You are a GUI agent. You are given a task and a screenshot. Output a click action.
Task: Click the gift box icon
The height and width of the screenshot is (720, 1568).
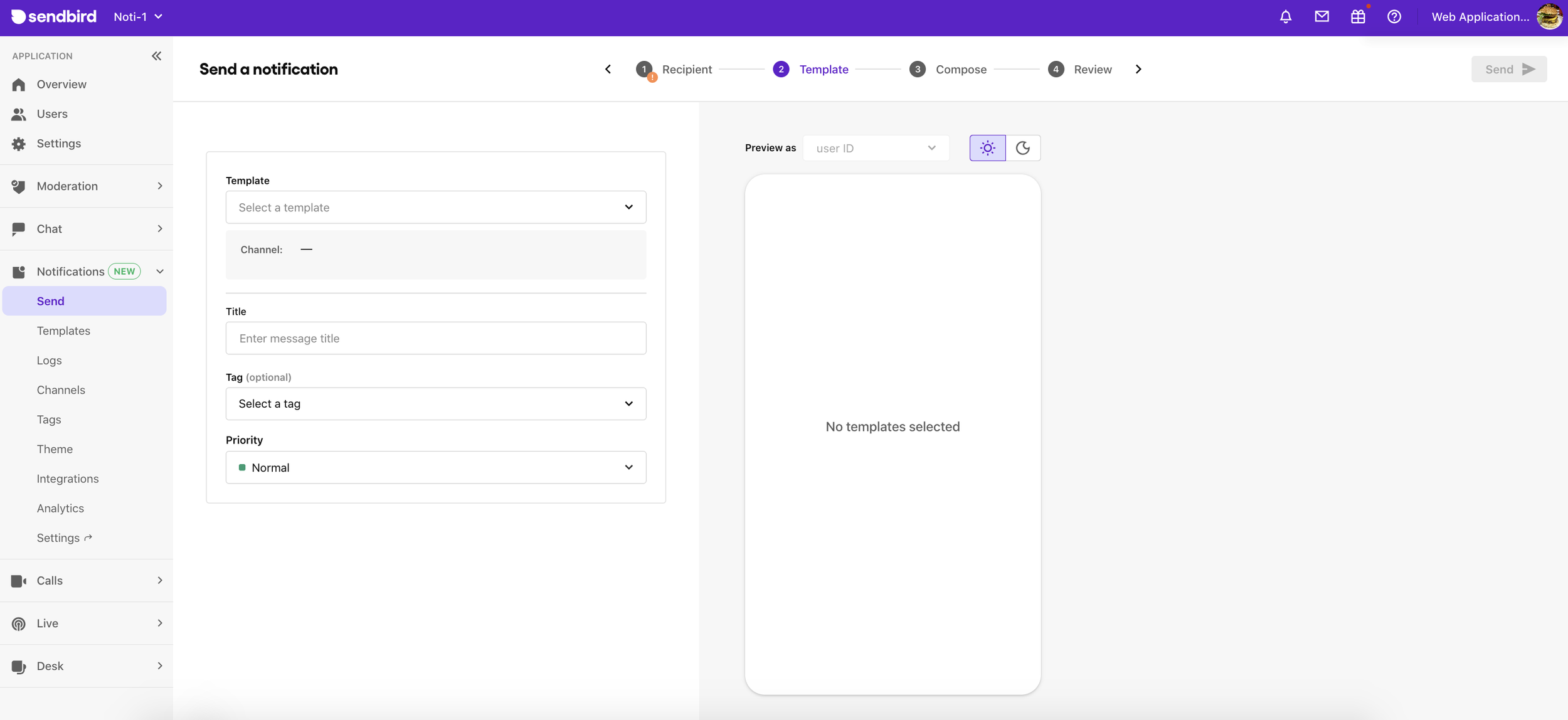click(1358, 17)
